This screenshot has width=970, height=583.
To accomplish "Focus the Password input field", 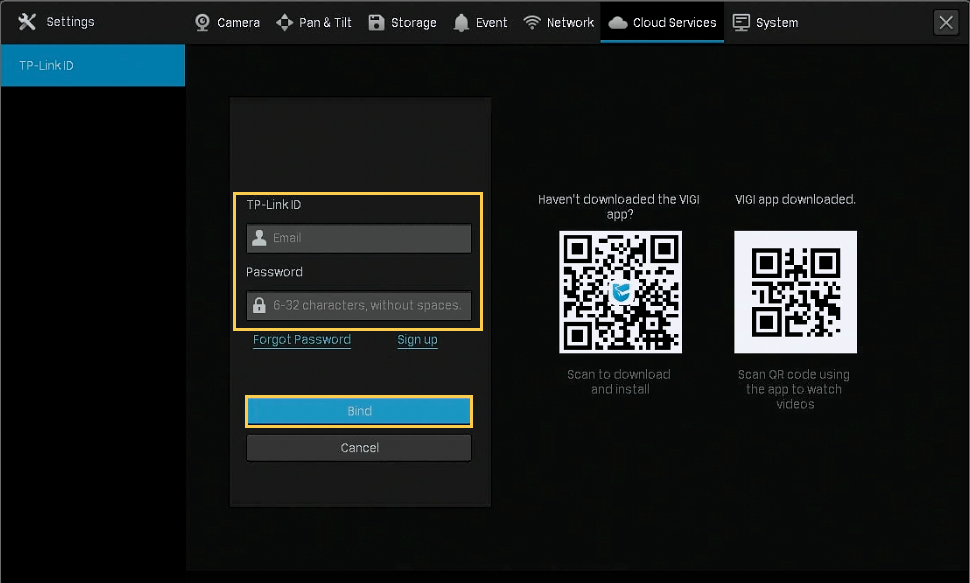I will 359,305.
